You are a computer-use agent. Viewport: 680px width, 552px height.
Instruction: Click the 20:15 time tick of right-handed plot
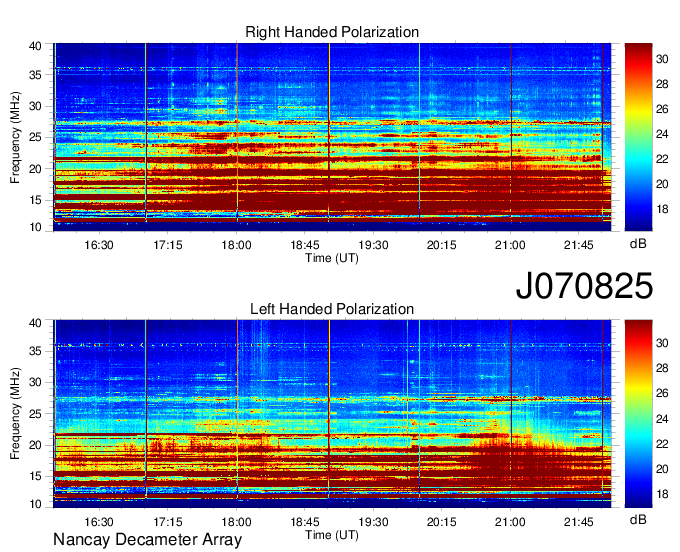coord(441,245)
